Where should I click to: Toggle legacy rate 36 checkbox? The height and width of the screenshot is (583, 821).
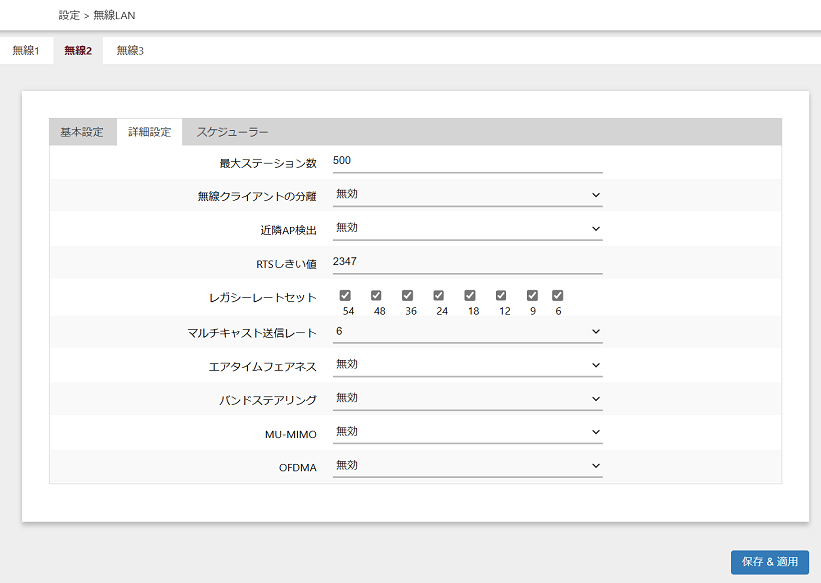point(407,295)
